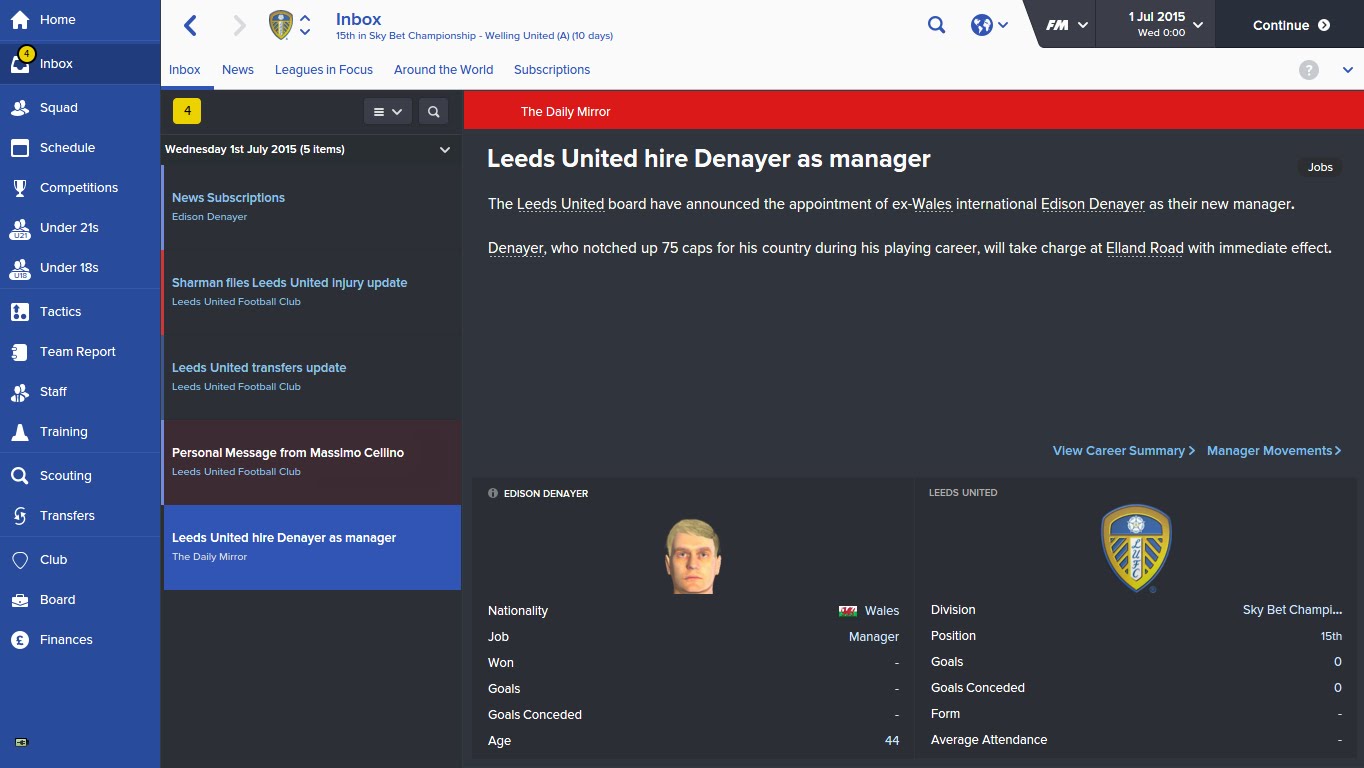Select Personal Message from Massimo Cellino
This screenshot has height=768, width=1364.
312,462
